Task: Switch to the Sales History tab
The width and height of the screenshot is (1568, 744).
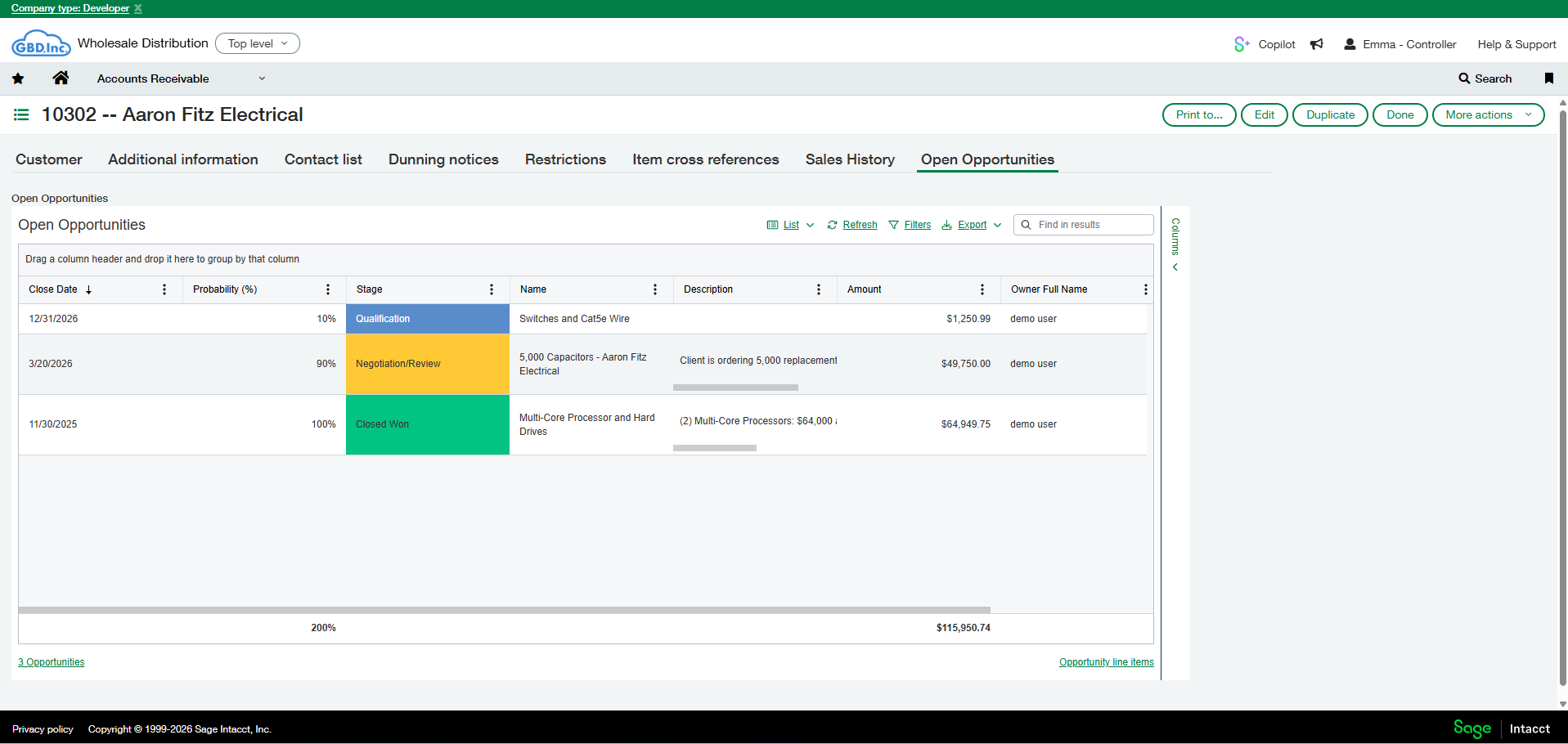Action: click(x=850, y=159)
